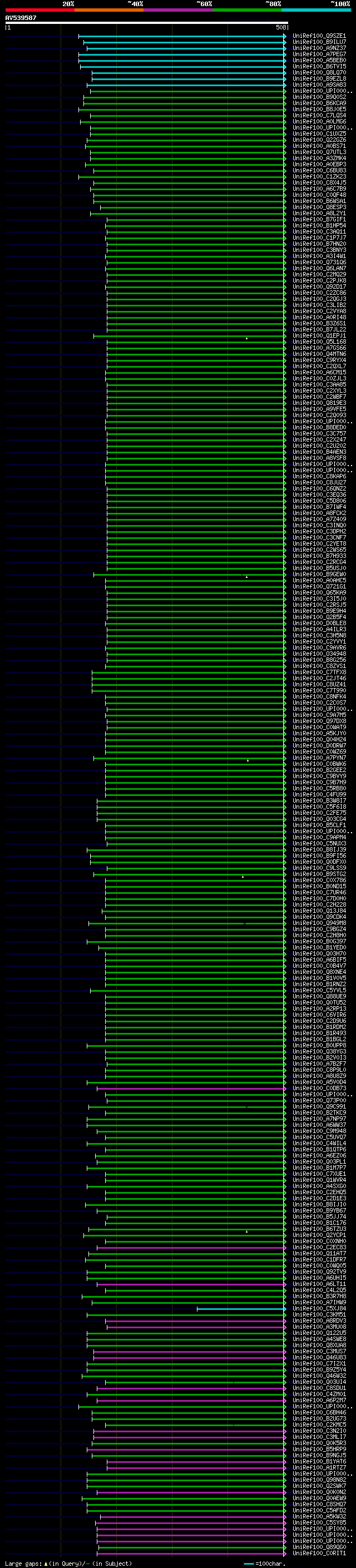Select hit label UniRef100_B3R7H8
Image resolution: width=356 pixels, height=1568 pixels.
coord(319,1297)
